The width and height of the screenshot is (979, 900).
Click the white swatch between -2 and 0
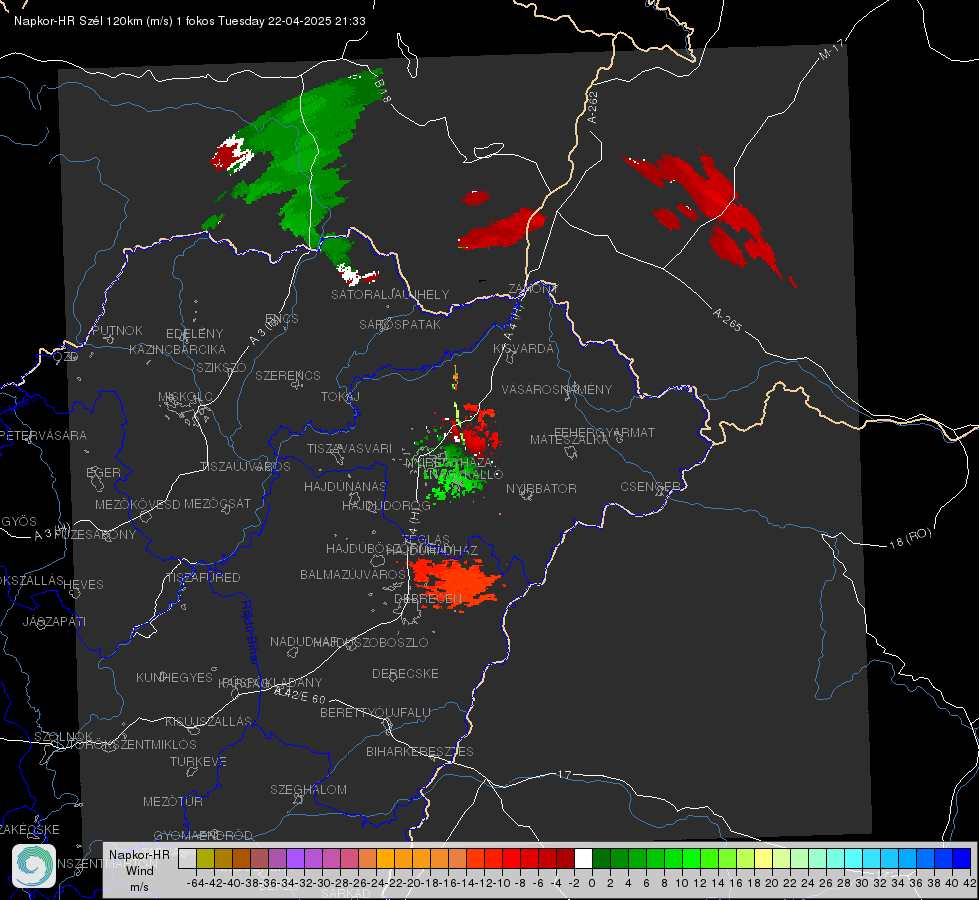(583, 858)
